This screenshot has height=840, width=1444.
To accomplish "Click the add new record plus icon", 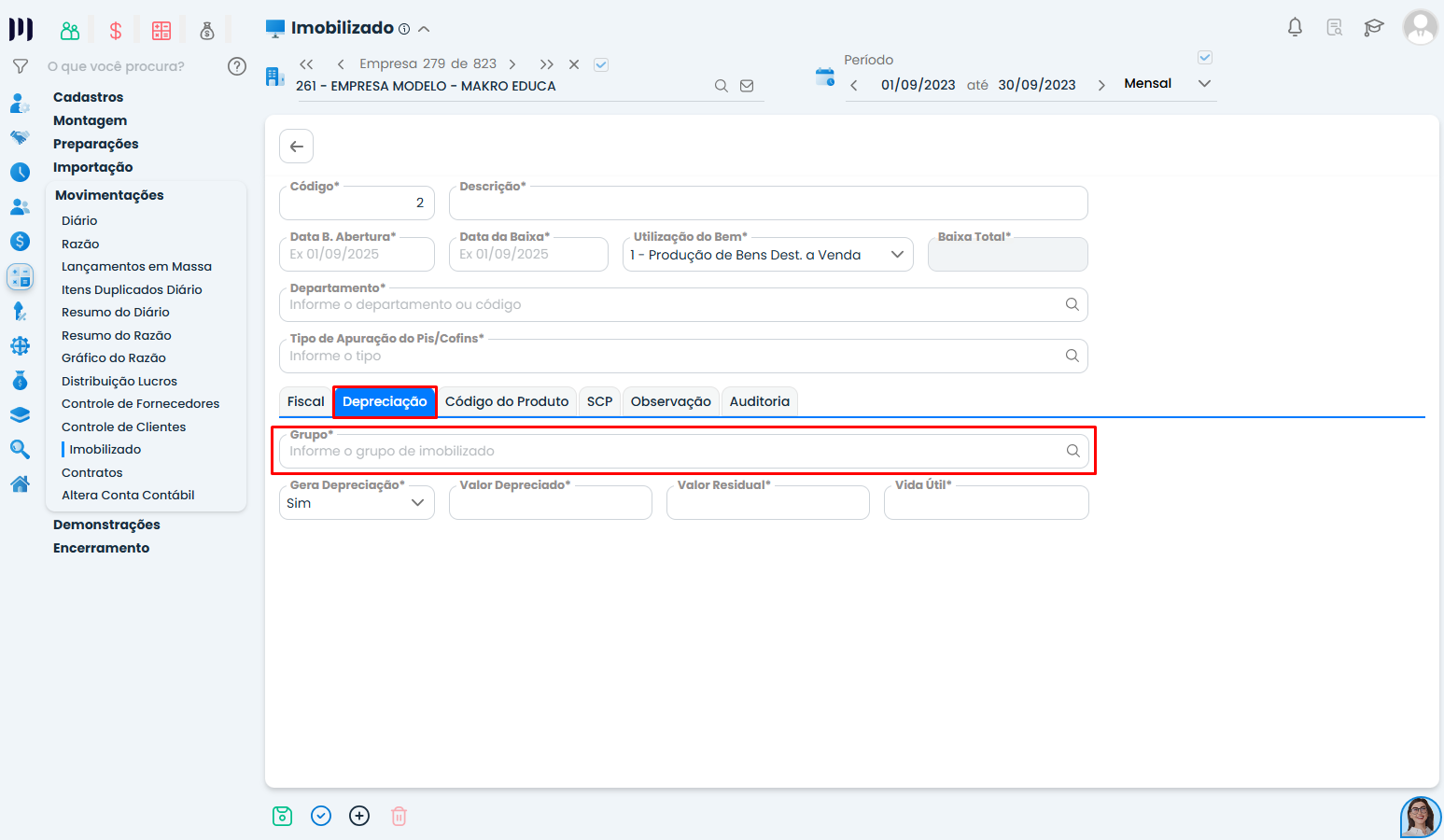I will coord(359,816).
